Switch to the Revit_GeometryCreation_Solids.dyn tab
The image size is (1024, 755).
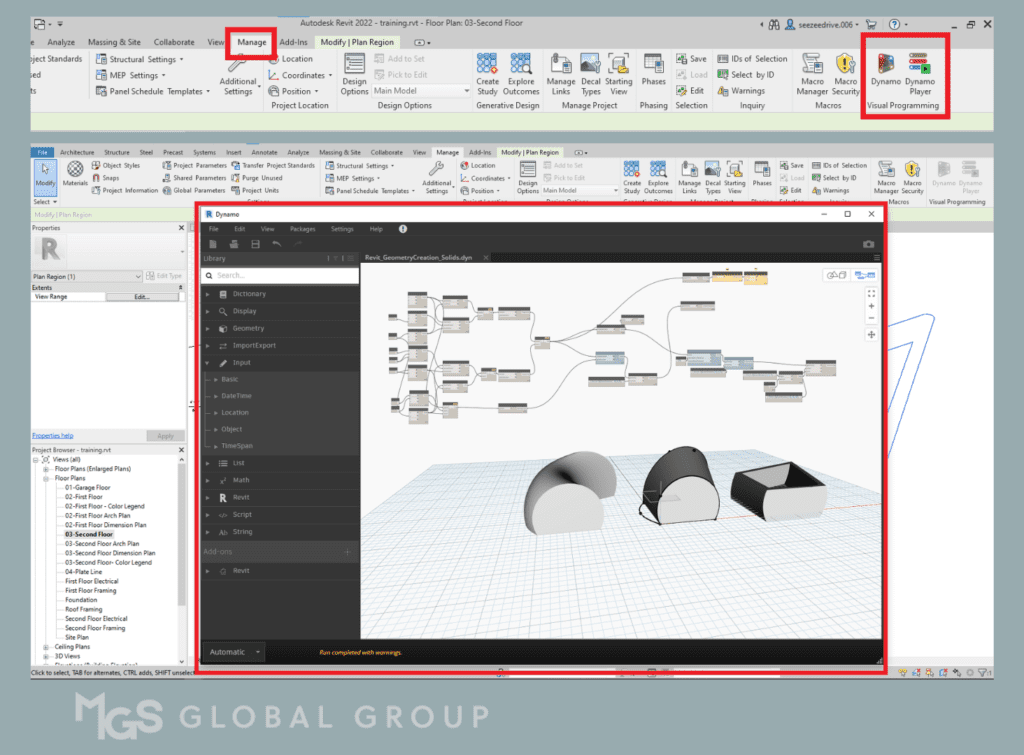coord(425,258)
